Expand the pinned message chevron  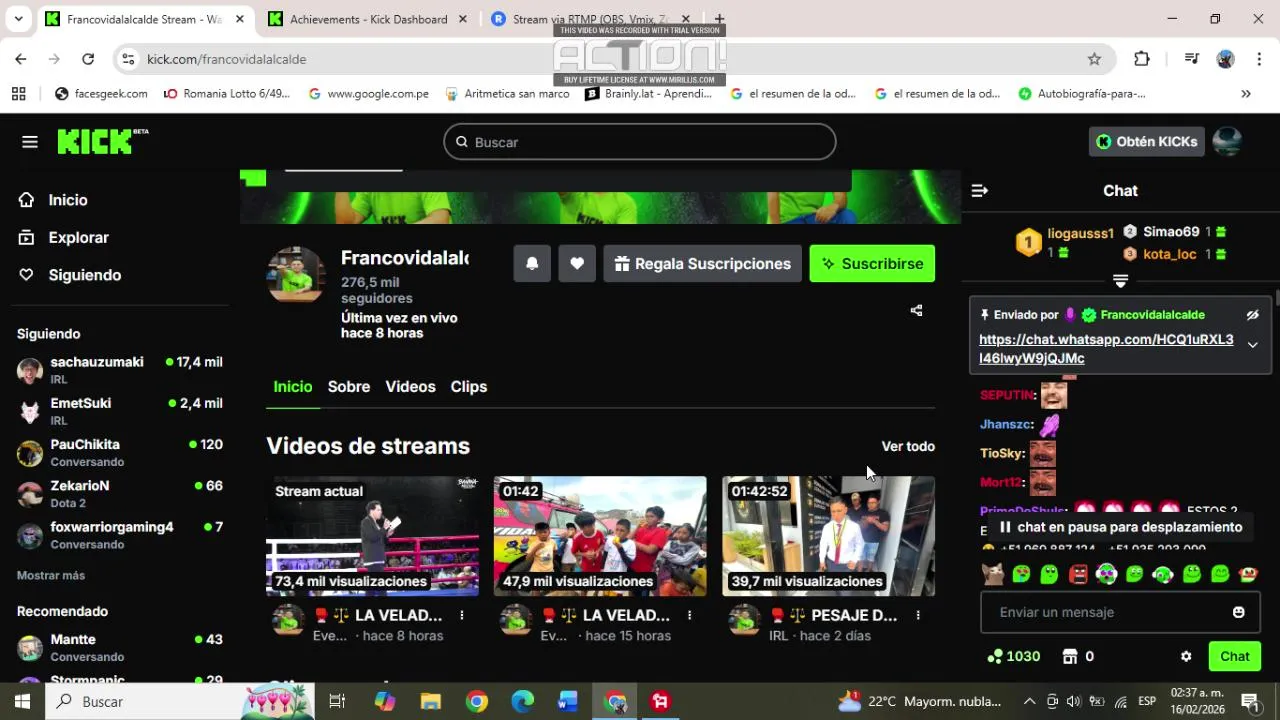[1252, 345]
